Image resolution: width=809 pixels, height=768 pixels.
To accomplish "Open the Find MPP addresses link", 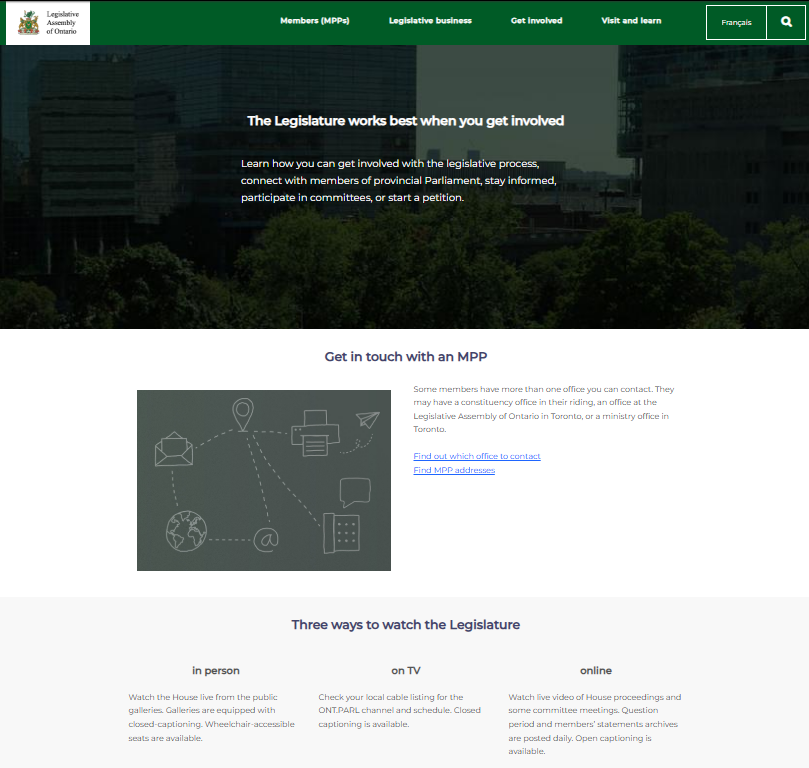I will pos(454,470).
